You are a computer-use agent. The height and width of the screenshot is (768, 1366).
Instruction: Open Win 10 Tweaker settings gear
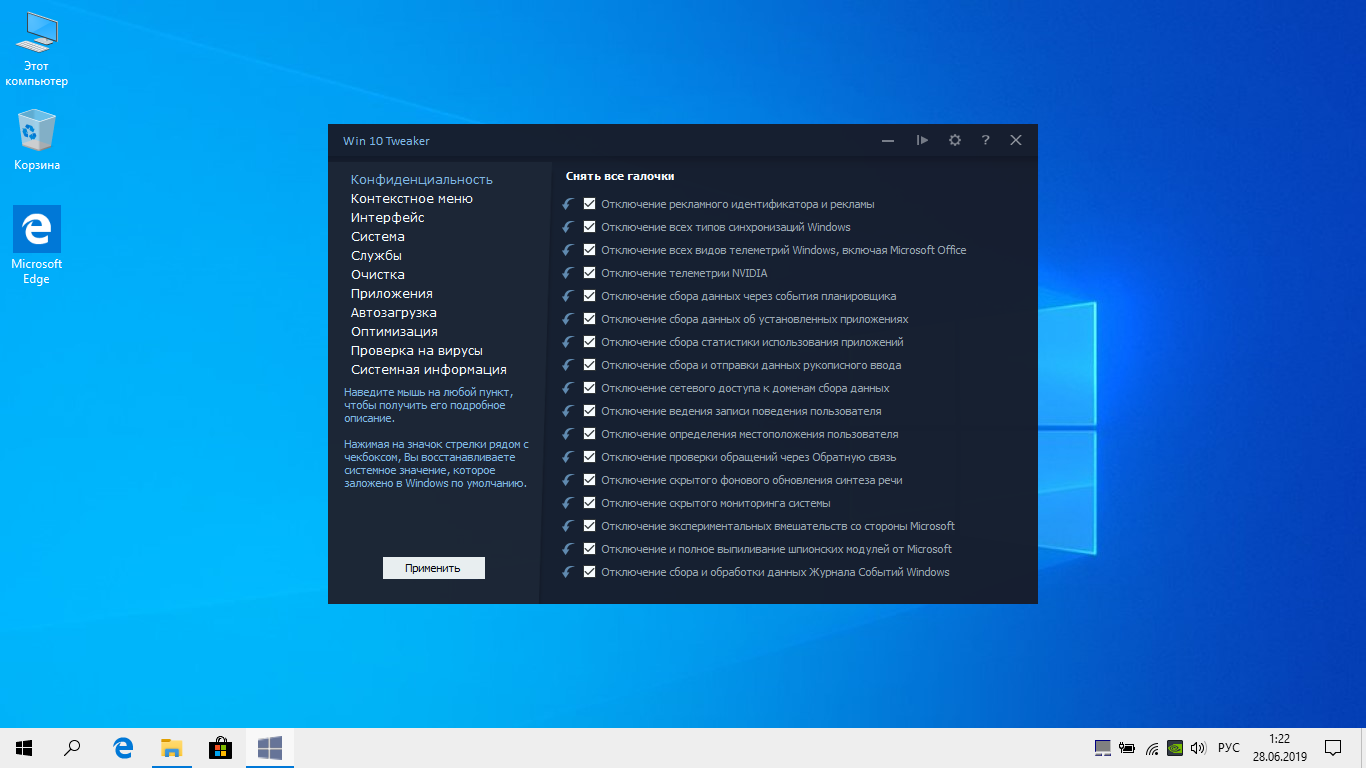click(954, 140)
